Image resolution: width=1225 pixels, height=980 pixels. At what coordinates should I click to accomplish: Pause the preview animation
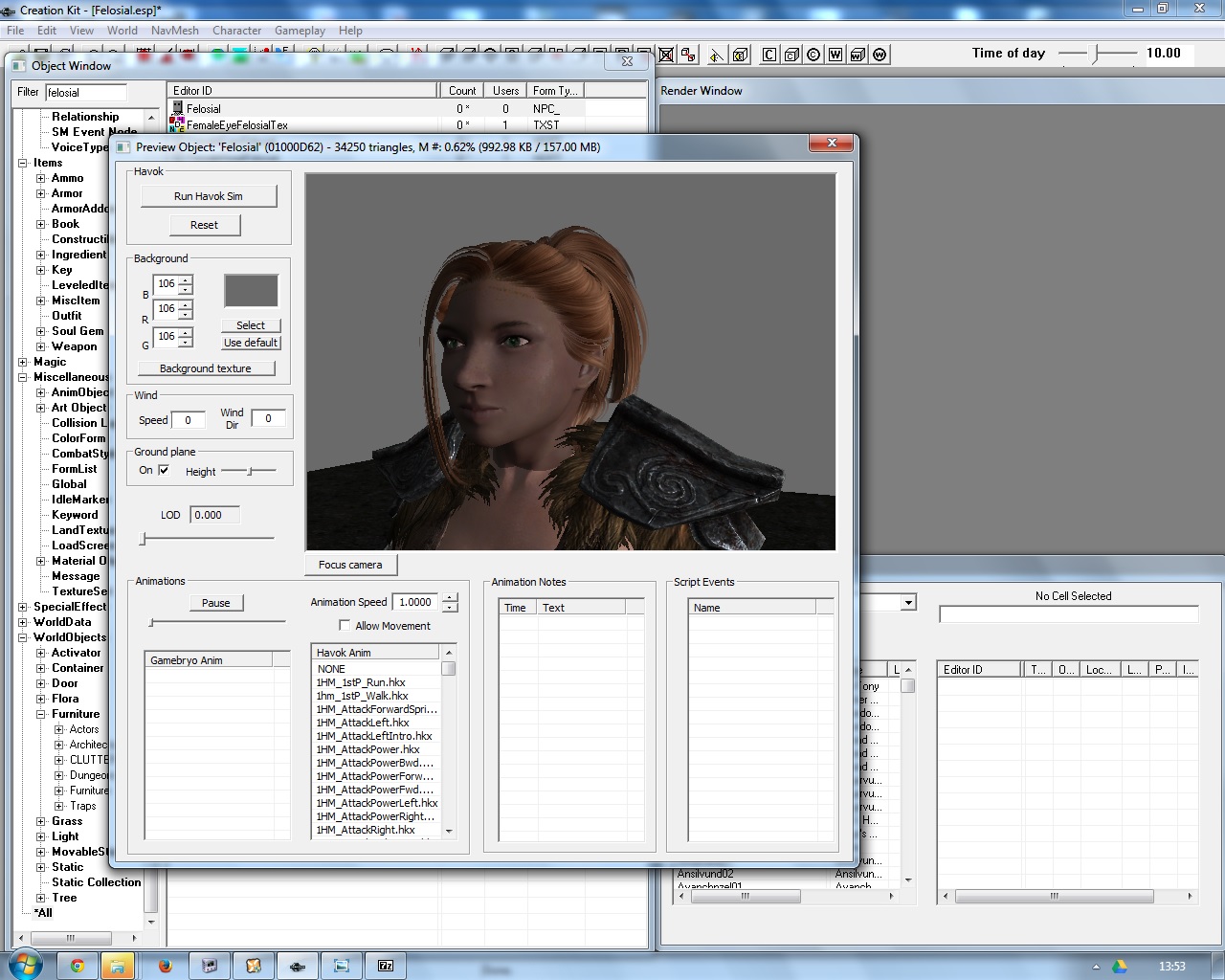pyautogui.click(x=216, y=603)
